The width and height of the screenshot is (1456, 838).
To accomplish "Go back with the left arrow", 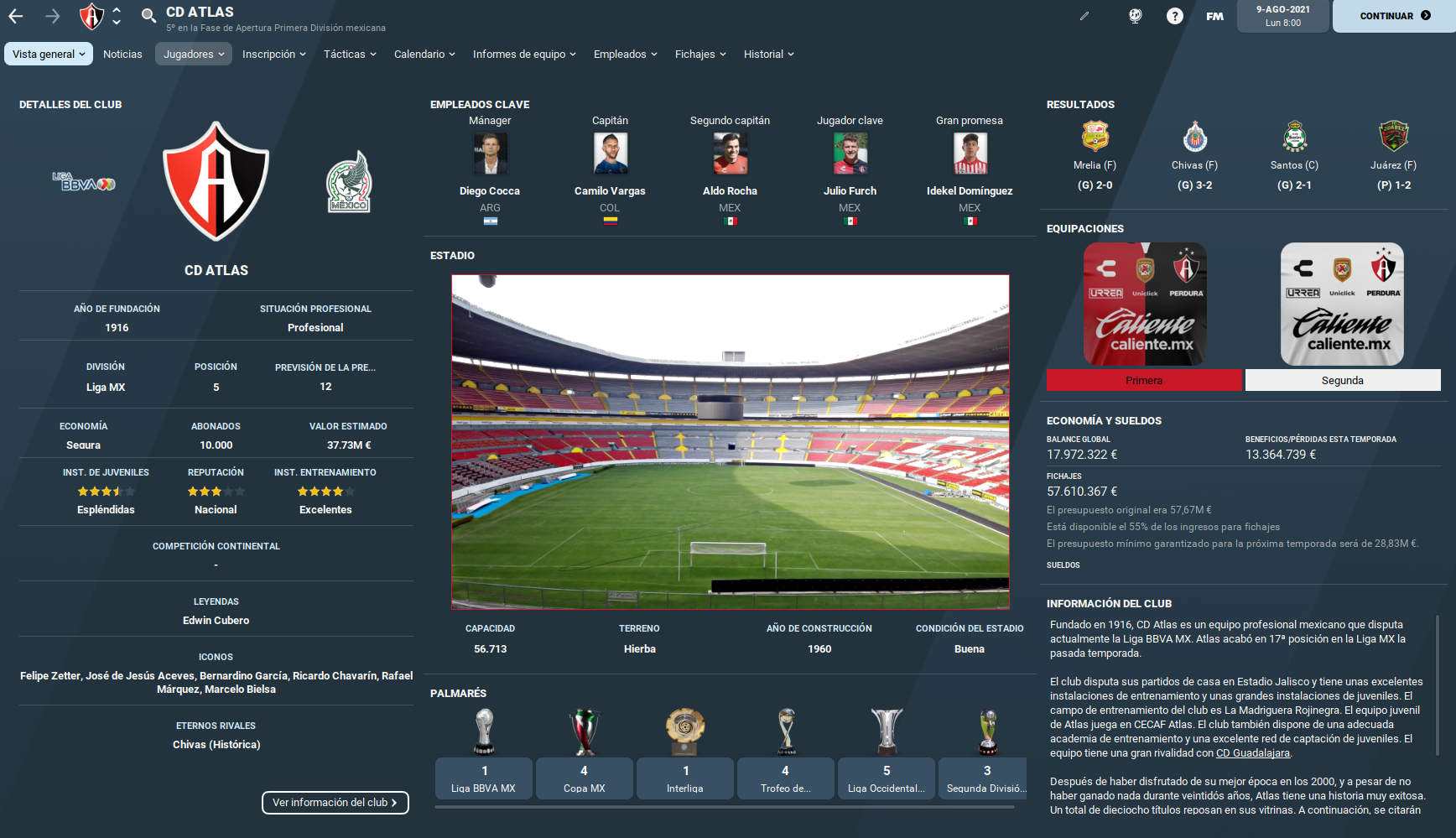I will [x=16, y=16].
